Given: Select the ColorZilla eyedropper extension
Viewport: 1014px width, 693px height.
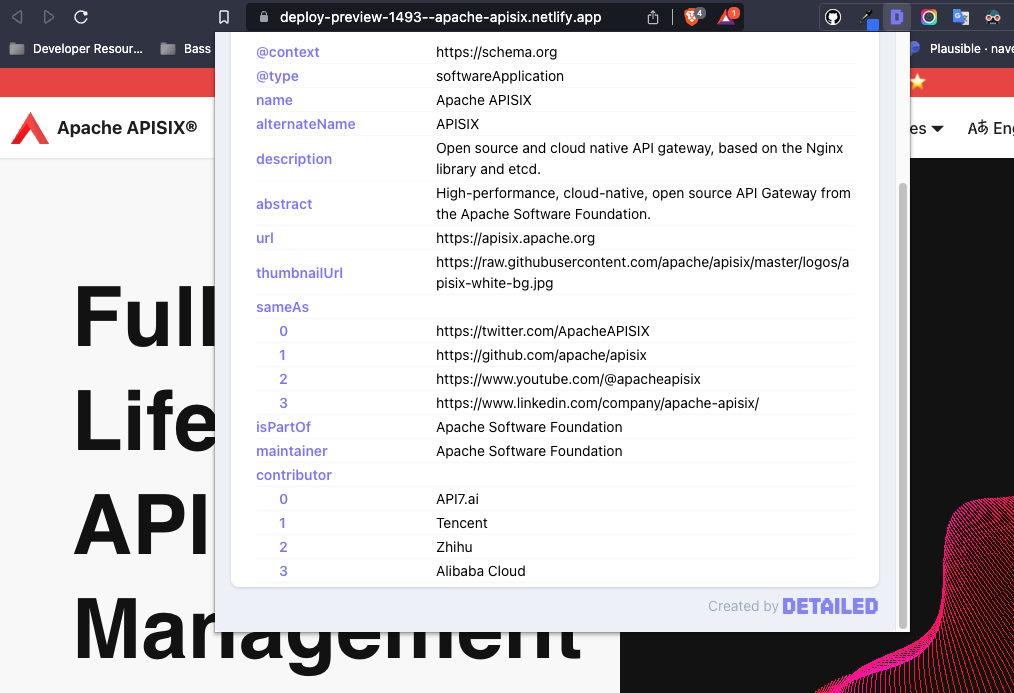Looking at the screenshot, I should (x=866, y=17).
